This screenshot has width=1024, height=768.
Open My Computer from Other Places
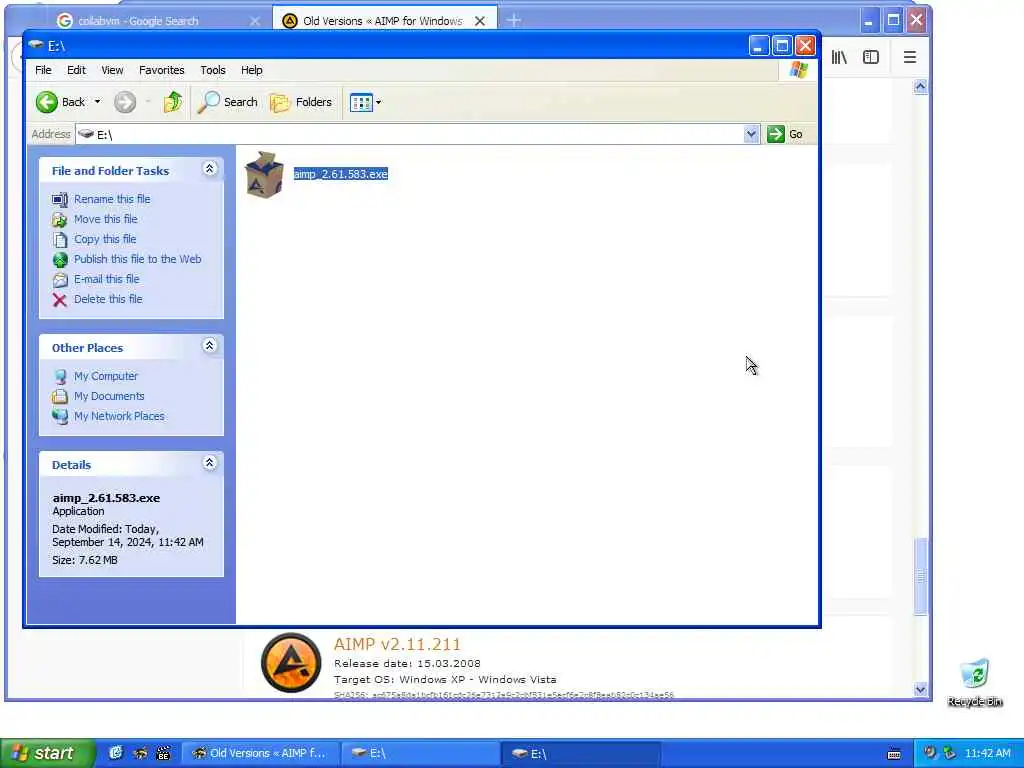106,376
